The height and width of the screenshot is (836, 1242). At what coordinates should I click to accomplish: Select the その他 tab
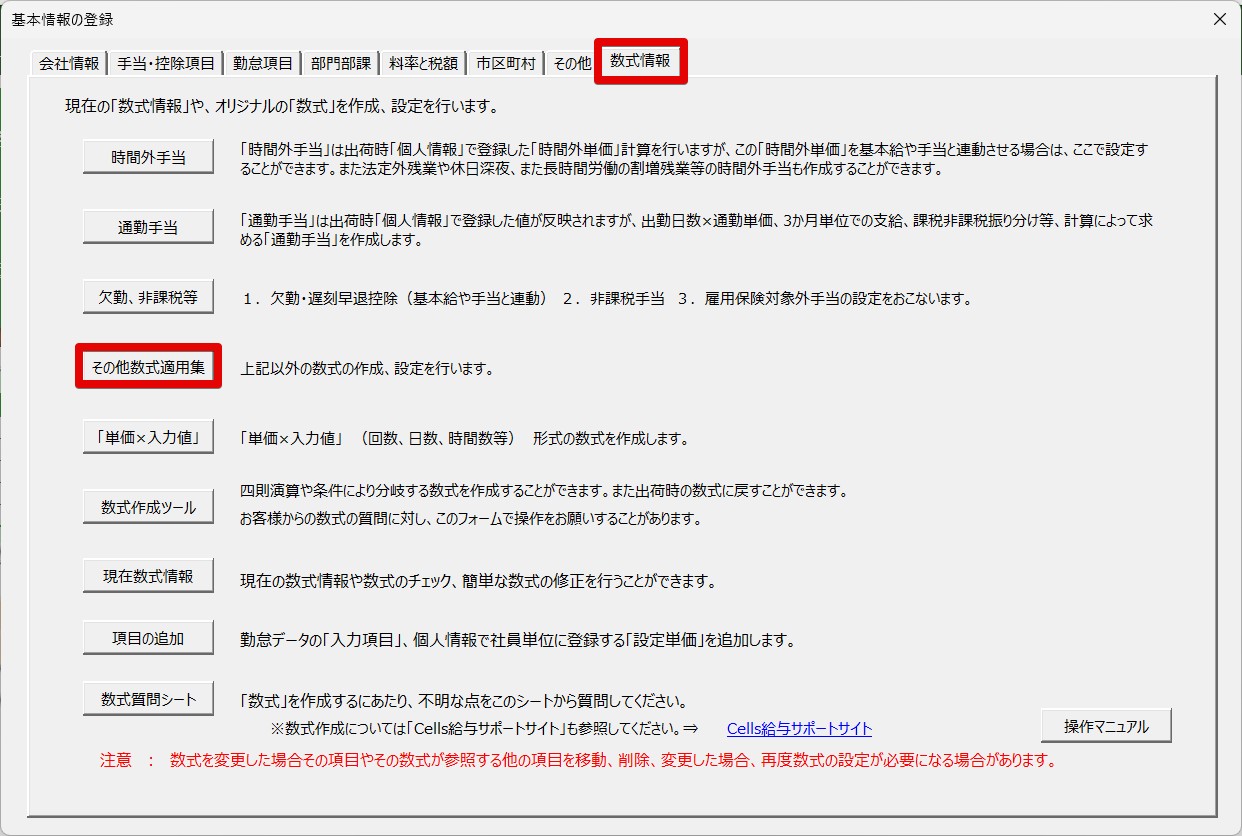pyautogui.click(x=572, y=63)
